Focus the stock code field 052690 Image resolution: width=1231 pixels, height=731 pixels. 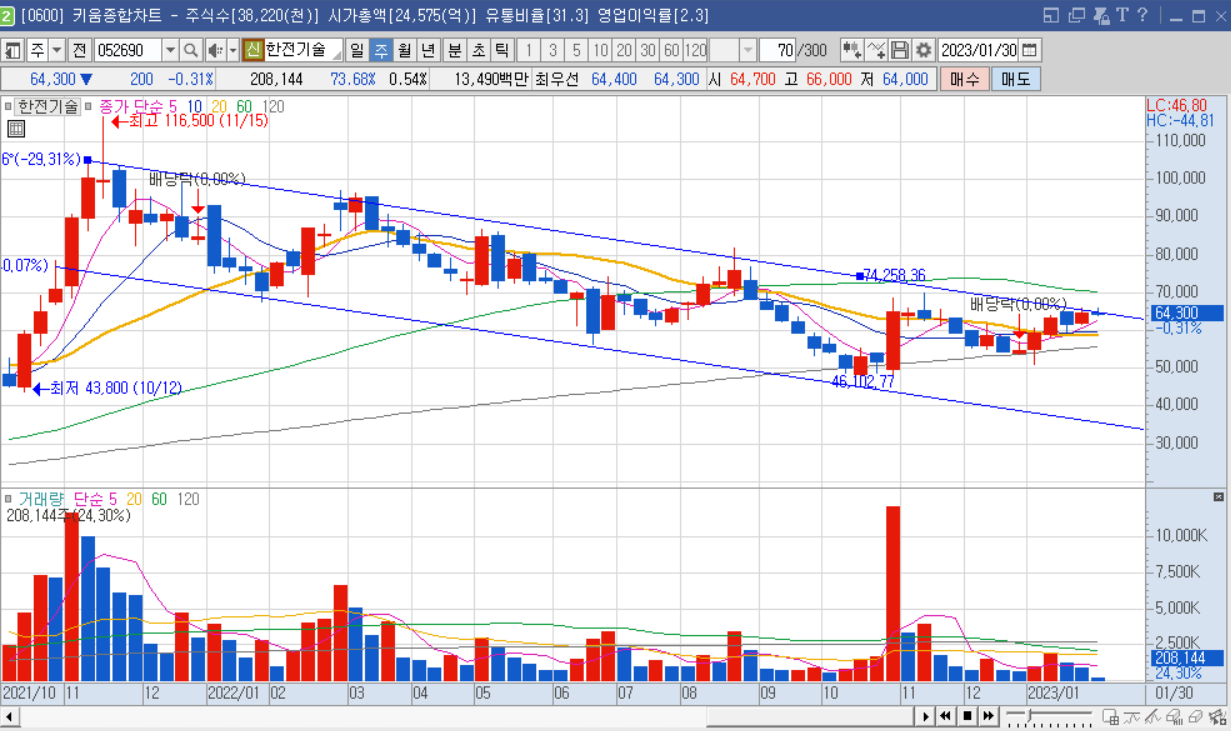pyautogui.click(x=127, y=50)
